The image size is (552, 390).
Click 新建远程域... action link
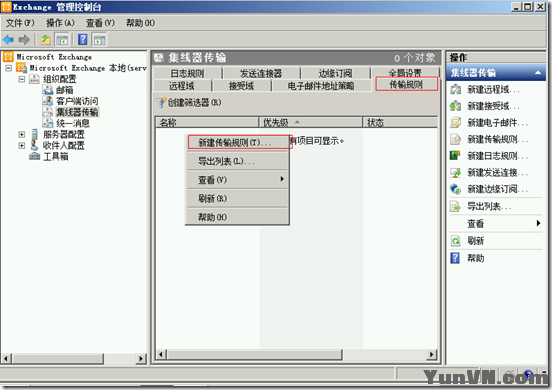(493, 89)
